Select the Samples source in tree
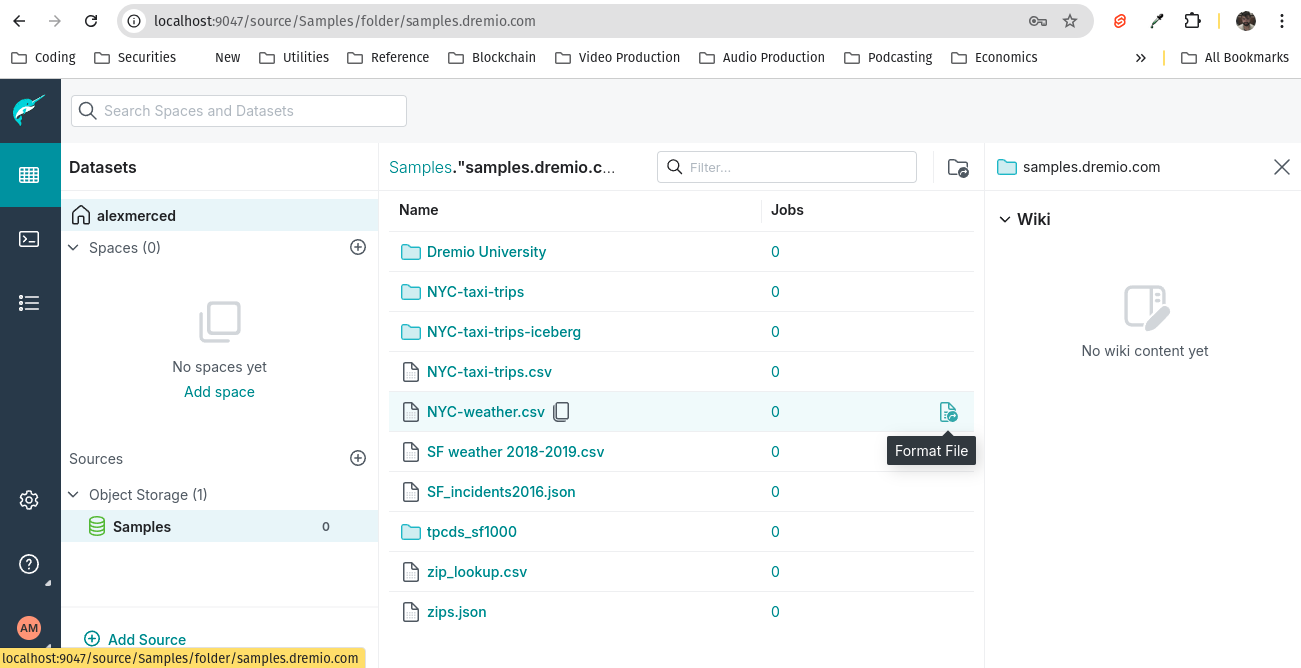 (141, 527)
